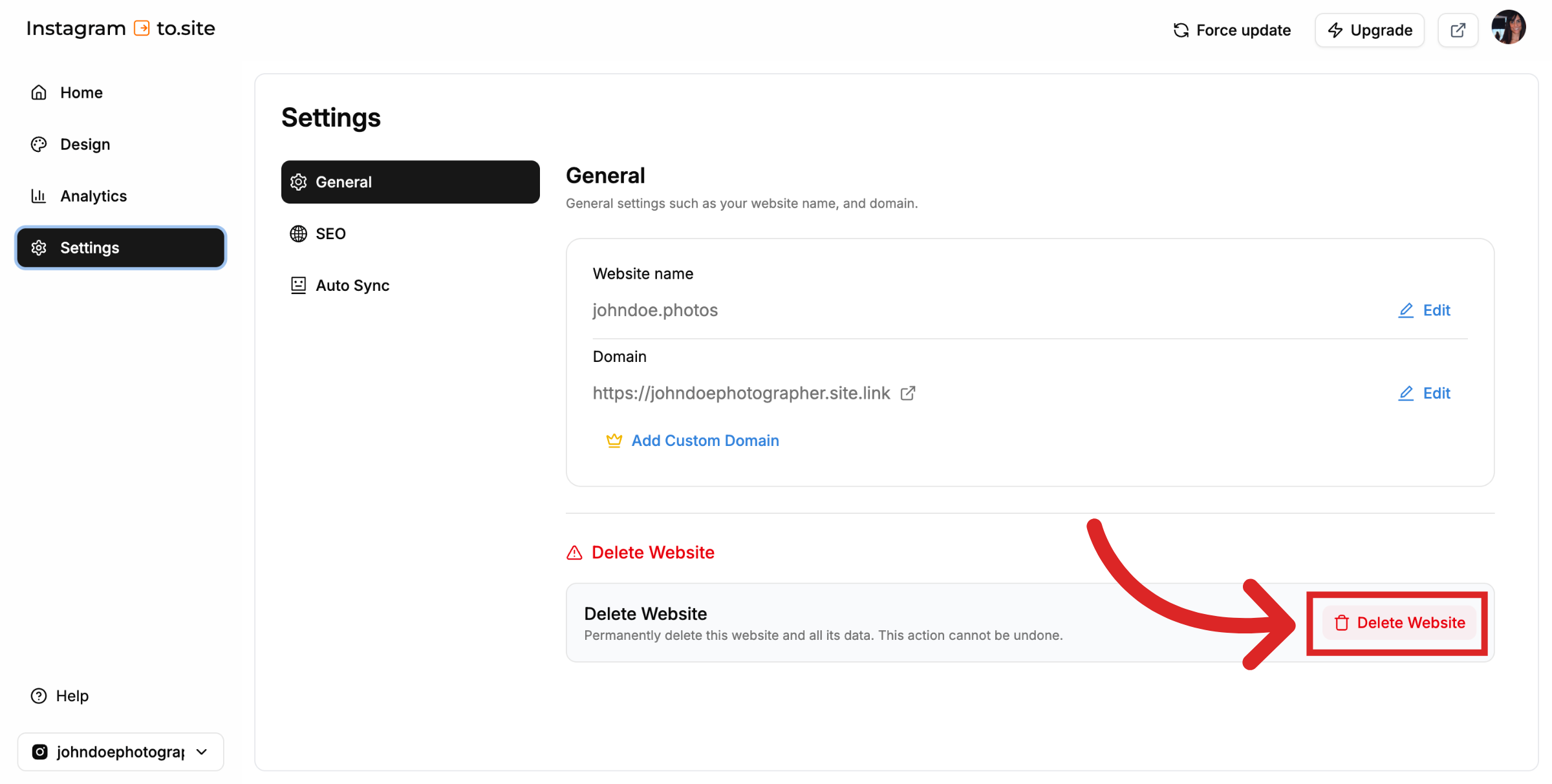Switch to the SEO settings tab
This screenshot has width=1552, height=784.
pyautogui.click(x=330, y=233)
